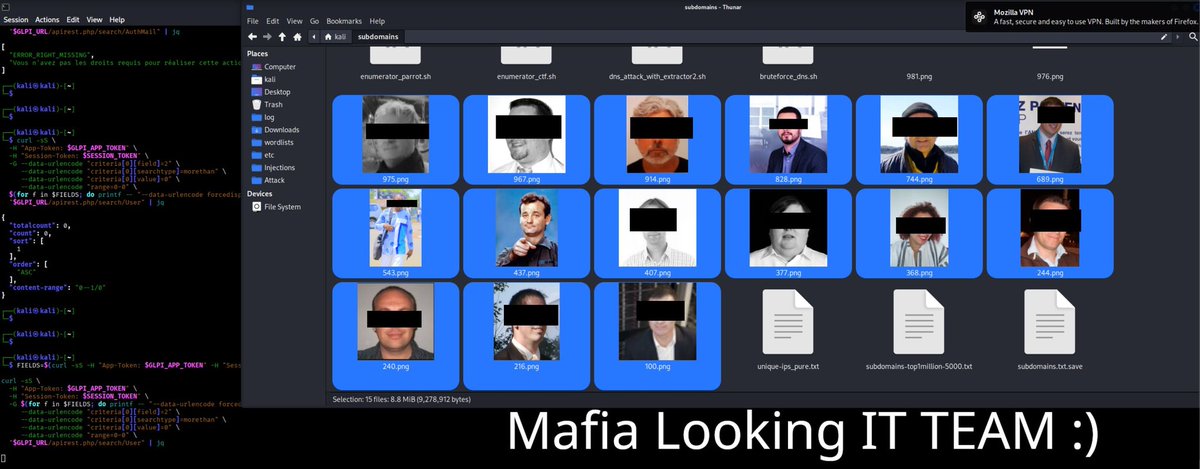Select the 975.png thumbnail
This screenshot has height=469, width=1200.
click(395, 133)
